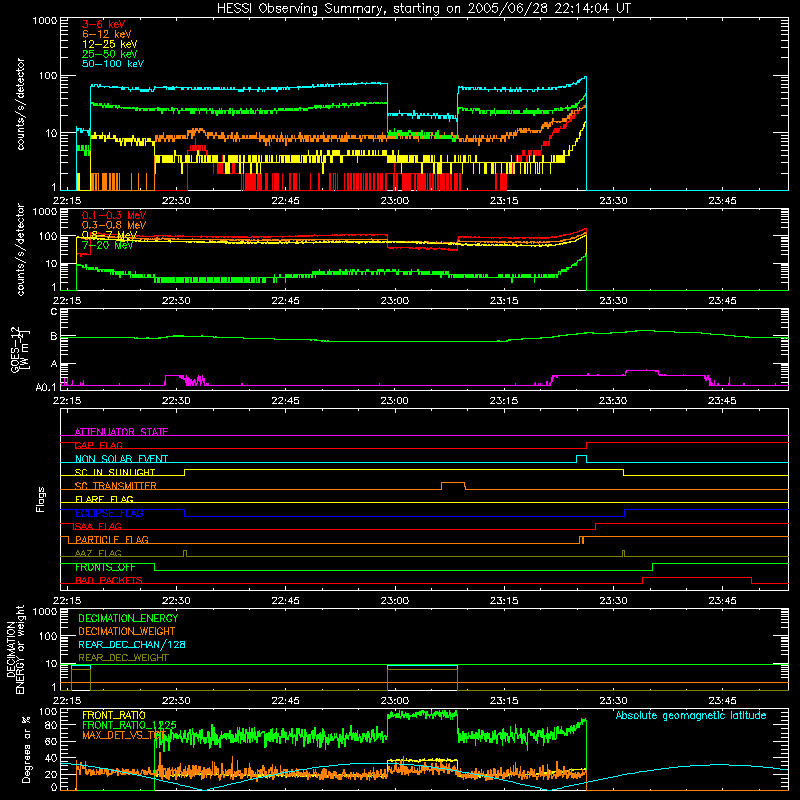Click the SAA_FLAG label

point(98,526)
